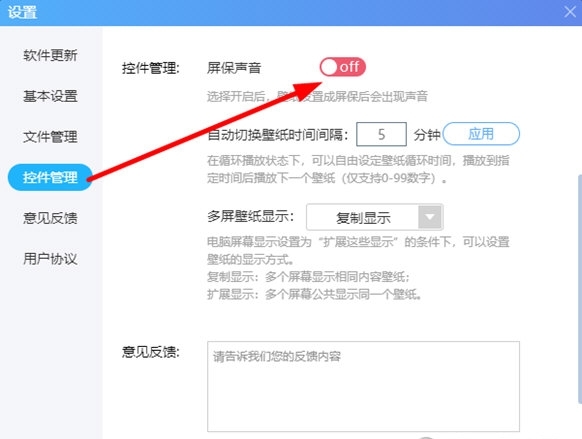Close the 设置 window
582x439 pixels.
click(x=570, y=12)
